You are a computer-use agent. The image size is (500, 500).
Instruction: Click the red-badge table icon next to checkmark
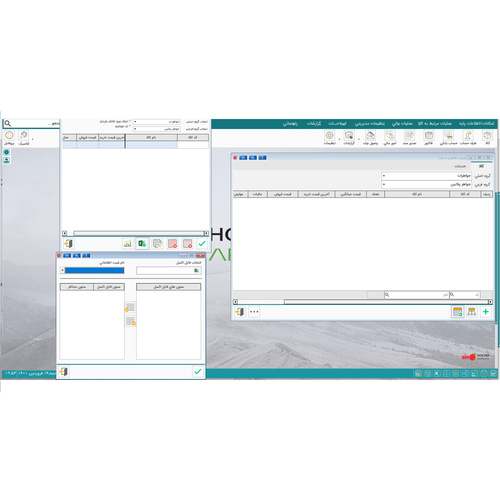(x=187, y=244)
